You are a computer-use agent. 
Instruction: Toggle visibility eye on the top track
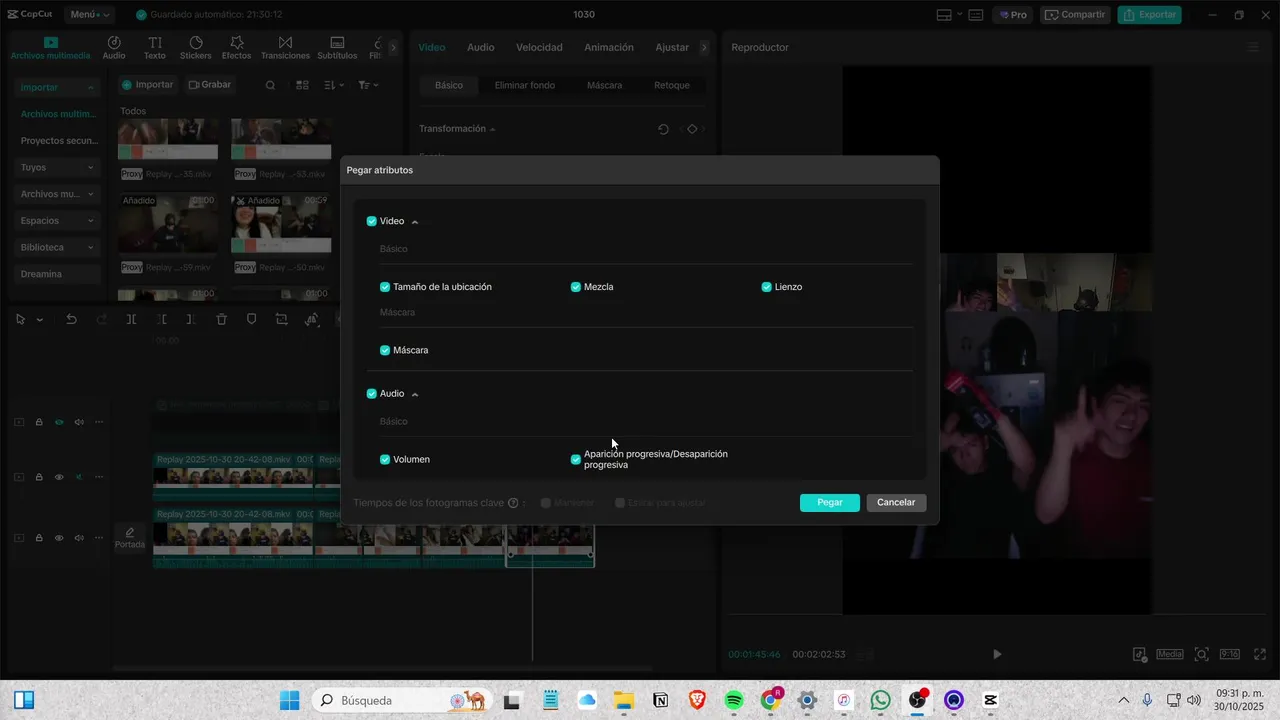pos(59,422)
